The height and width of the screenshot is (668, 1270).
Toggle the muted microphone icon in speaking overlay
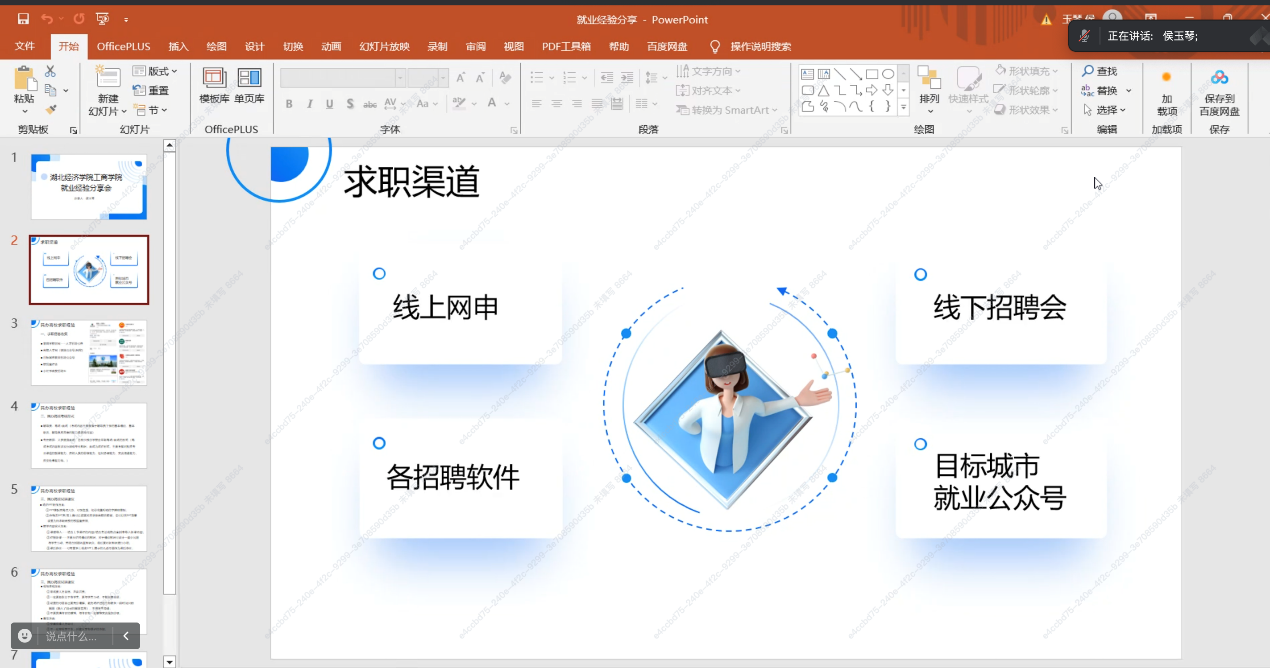pos(1086,36)
